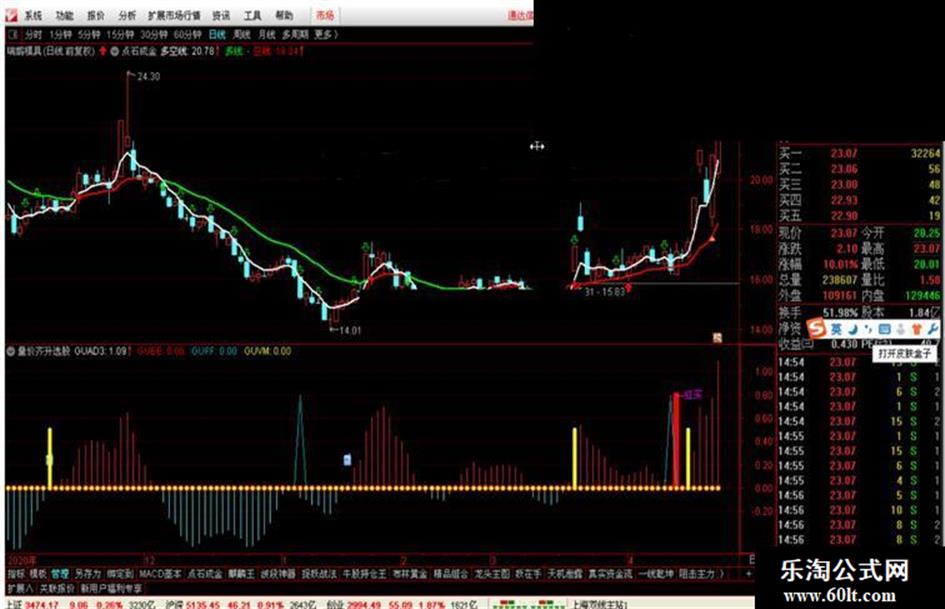This screenshot has width=945, height=609.
Task: Select the 麒麟王 indicator template
Action: tap(242, 574)
